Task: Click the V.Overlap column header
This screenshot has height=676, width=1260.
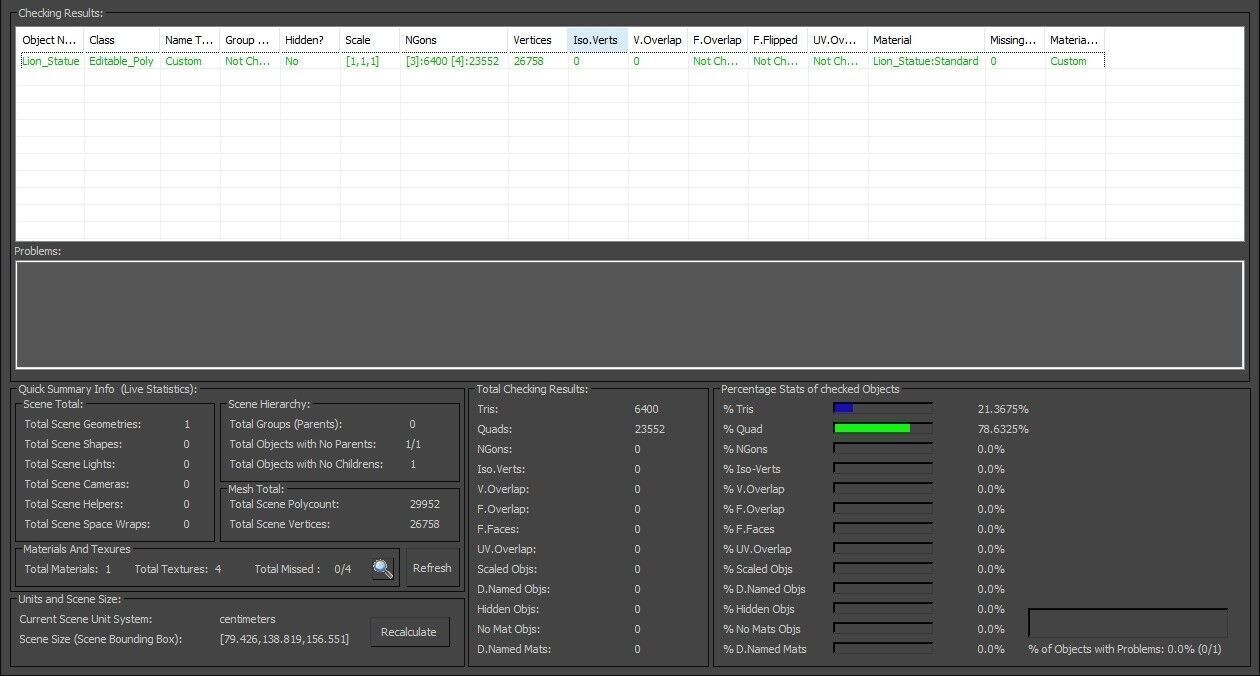Action: click(658, 40)
